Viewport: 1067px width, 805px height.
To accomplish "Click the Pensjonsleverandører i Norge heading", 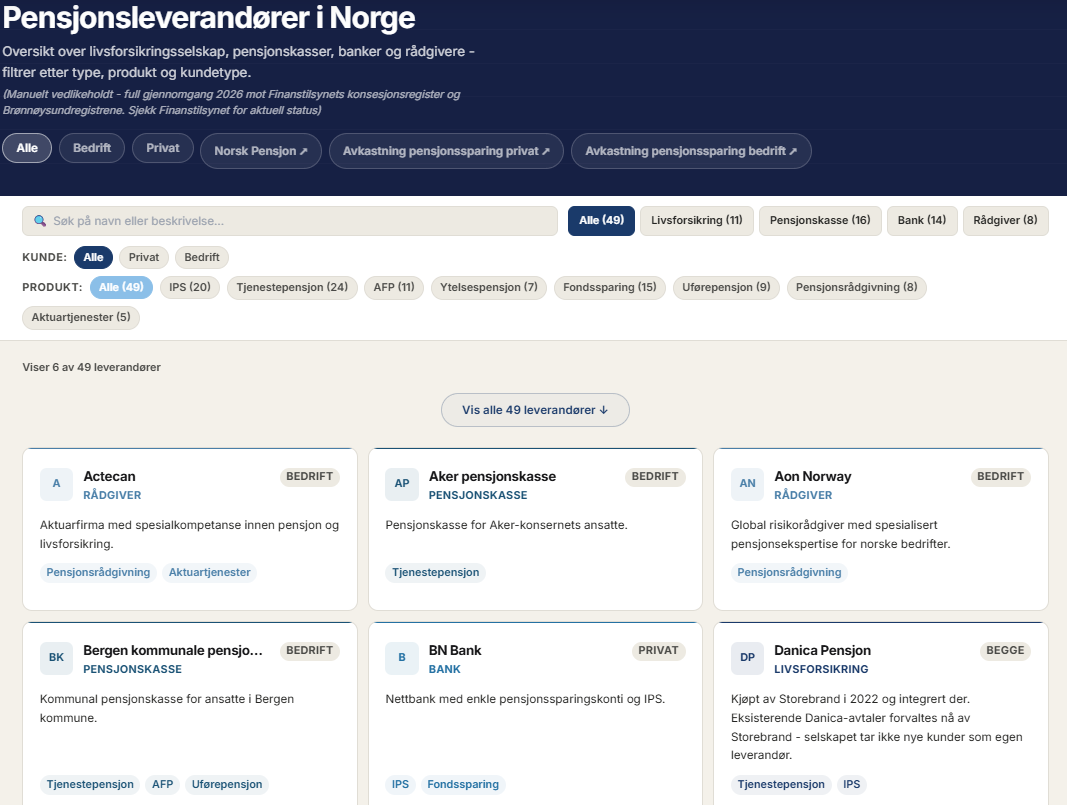I will 209,18.
